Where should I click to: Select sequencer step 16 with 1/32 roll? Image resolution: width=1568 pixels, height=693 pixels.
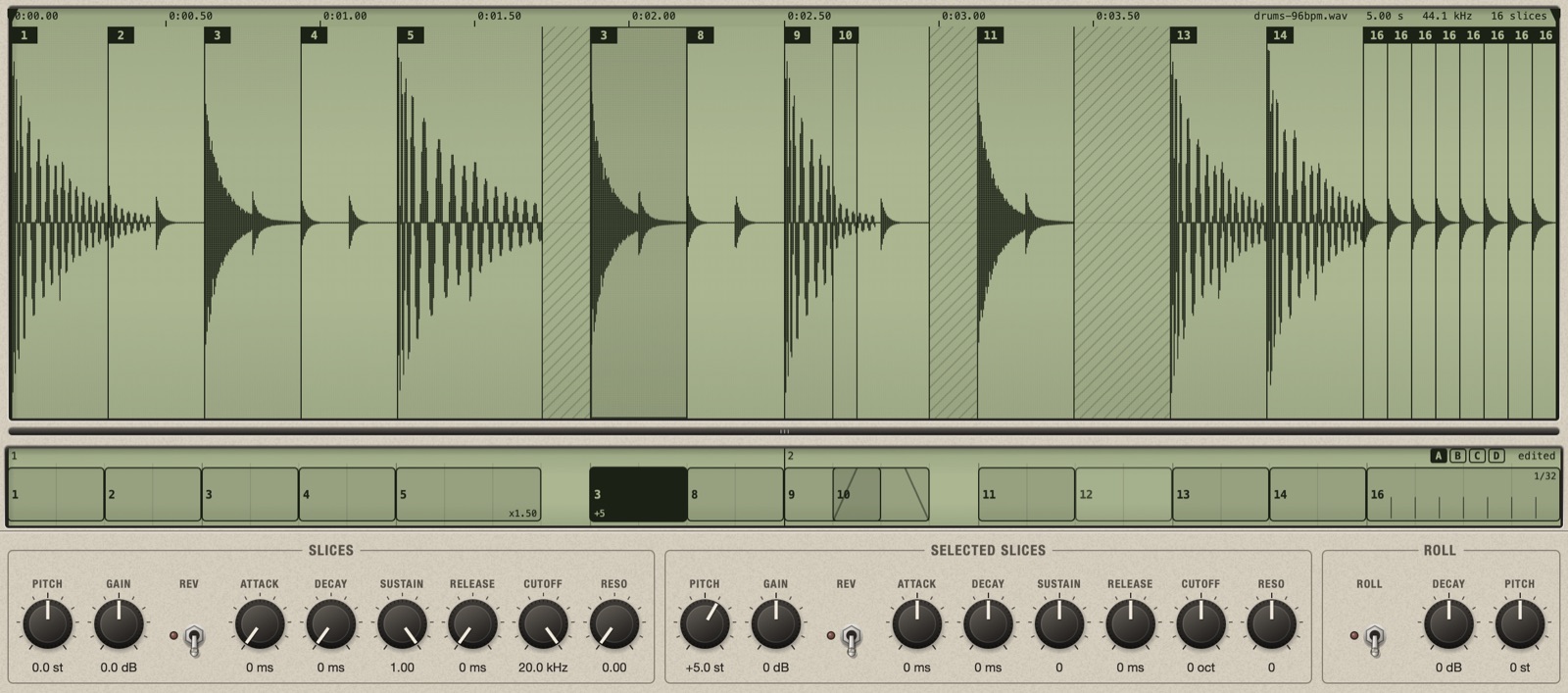point(1463,494)
